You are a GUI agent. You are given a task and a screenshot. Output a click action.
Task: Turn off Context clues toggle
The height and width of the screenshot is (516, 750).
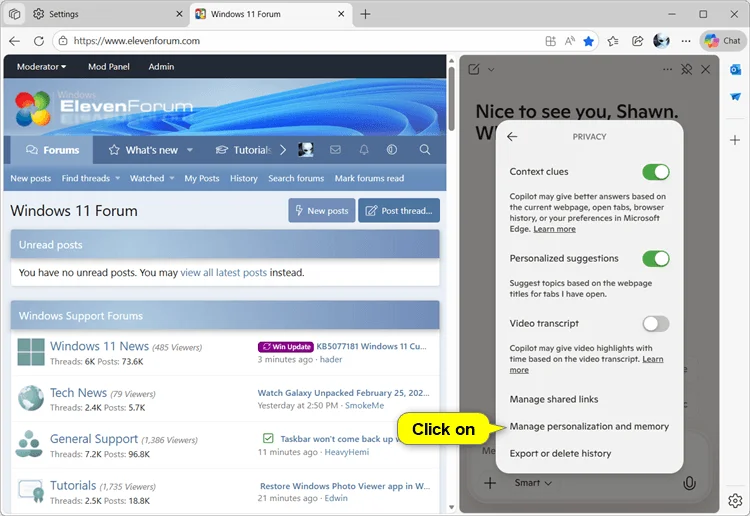(656, 172)
